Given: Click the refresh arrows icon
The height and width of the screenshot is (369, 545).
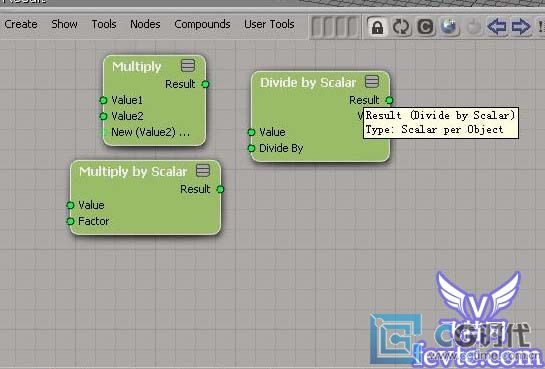Looking at the screenshot, I should pos(401,27).
